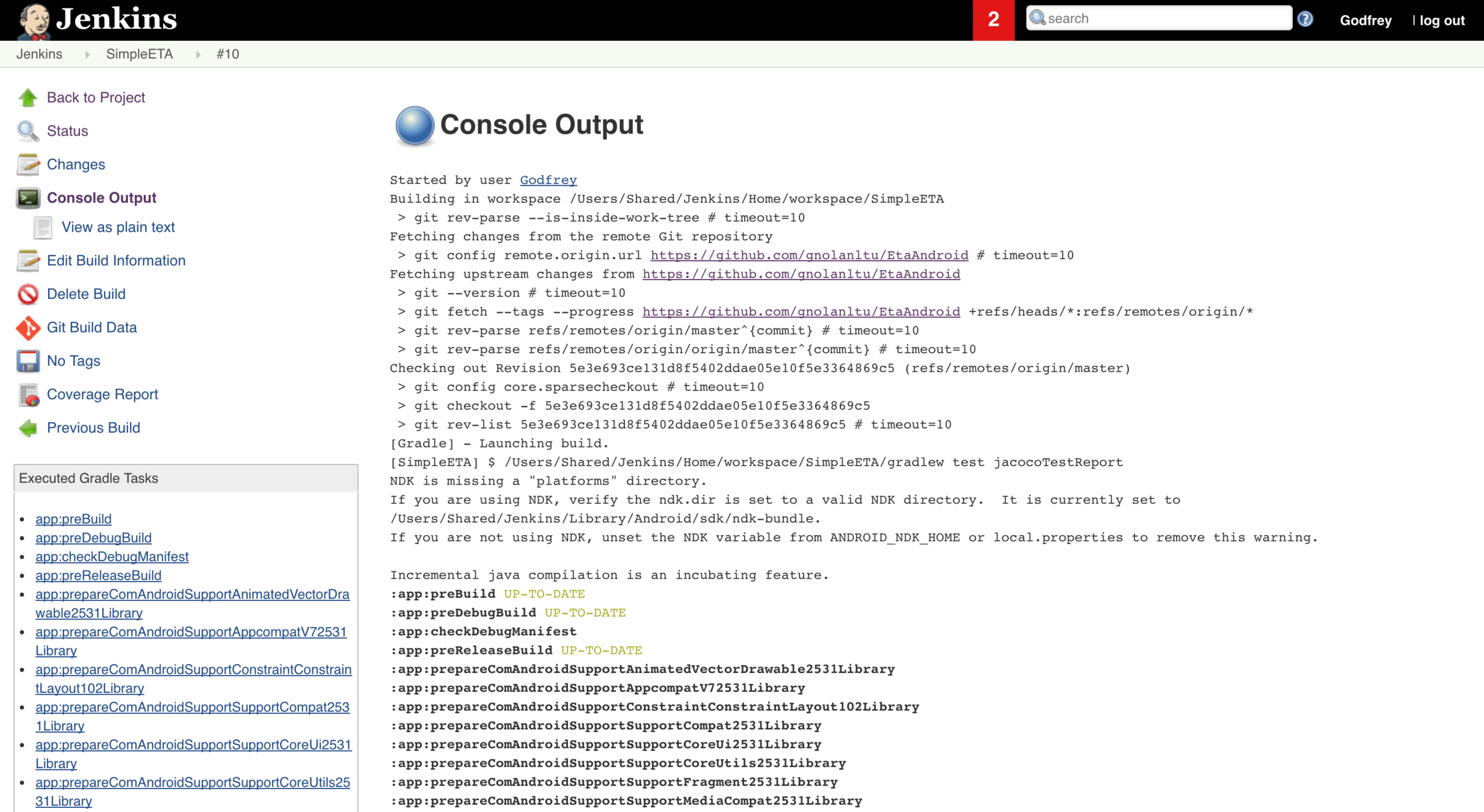Image resolution: width=1484 pixels, height=812 pixels.
Task: Focus the search input field
Action: point(1159,18)
